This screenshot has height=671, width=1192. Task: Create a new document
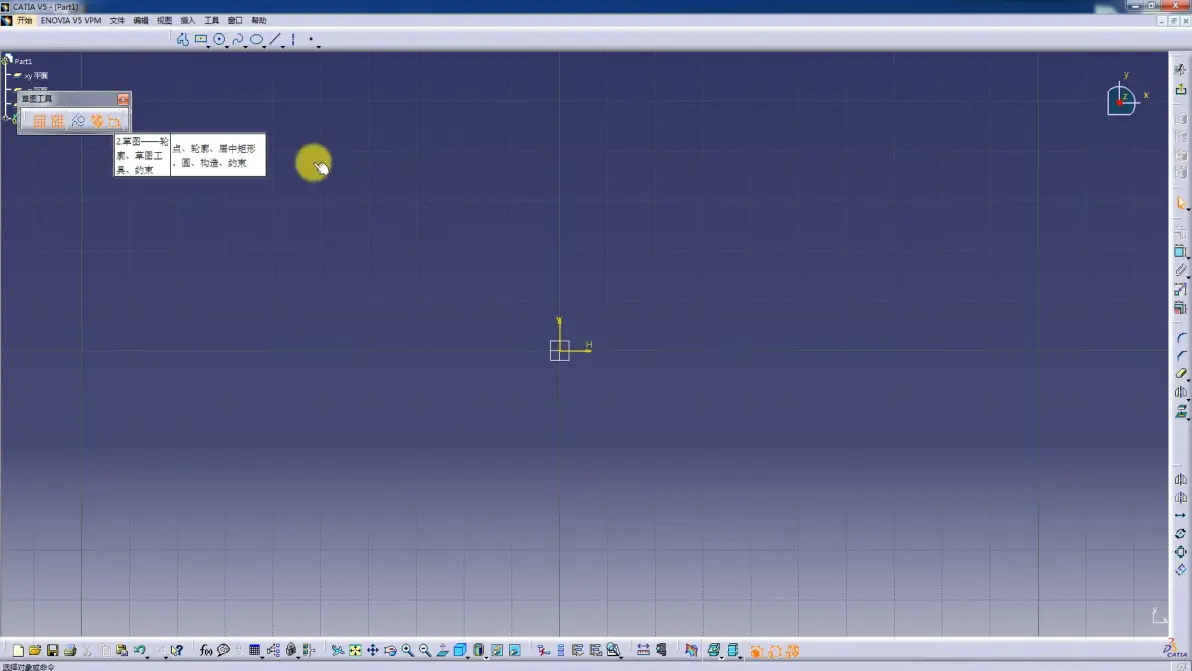pyautogui.click(x=17, y=650)
